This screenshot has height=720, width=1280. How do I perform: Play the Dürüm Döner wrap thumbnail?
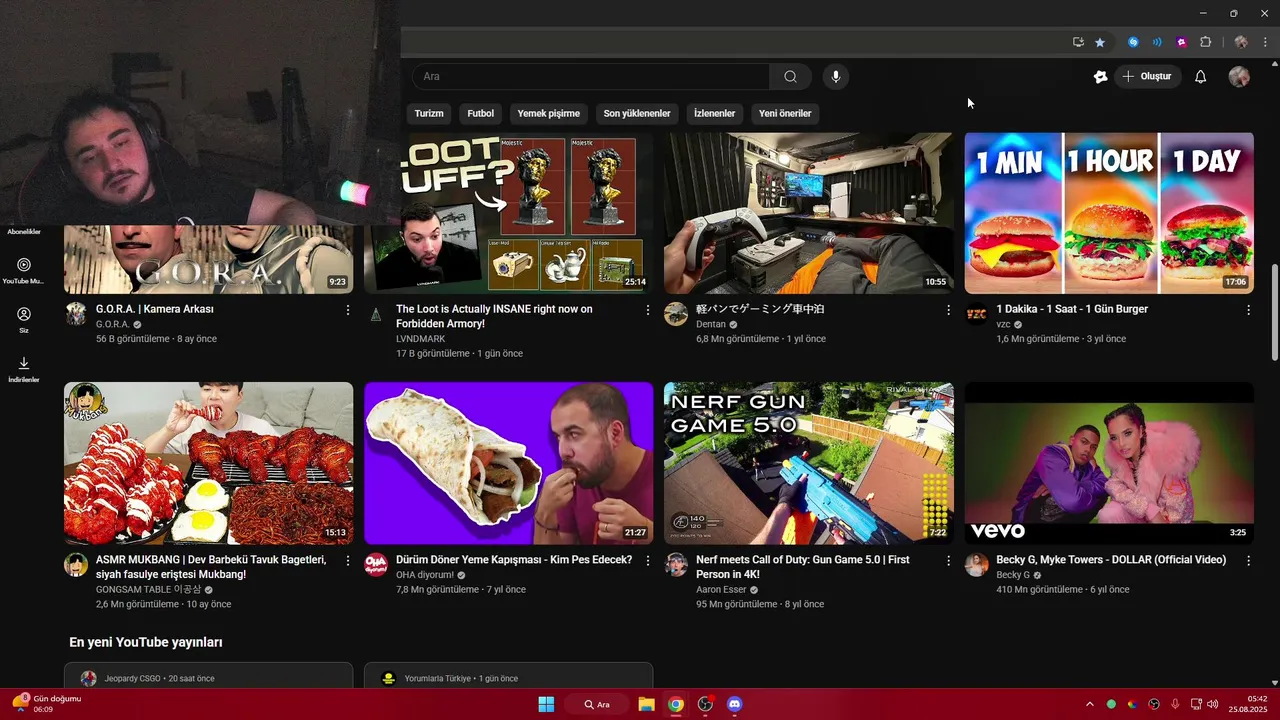pos(509,463)
